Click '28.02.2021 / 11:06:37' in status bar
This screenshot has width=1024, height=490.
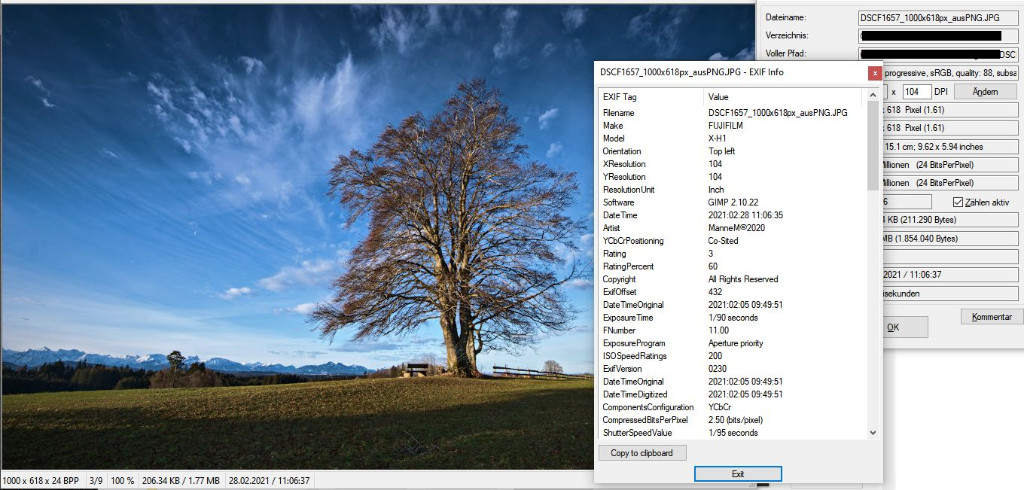coord(269,481)
